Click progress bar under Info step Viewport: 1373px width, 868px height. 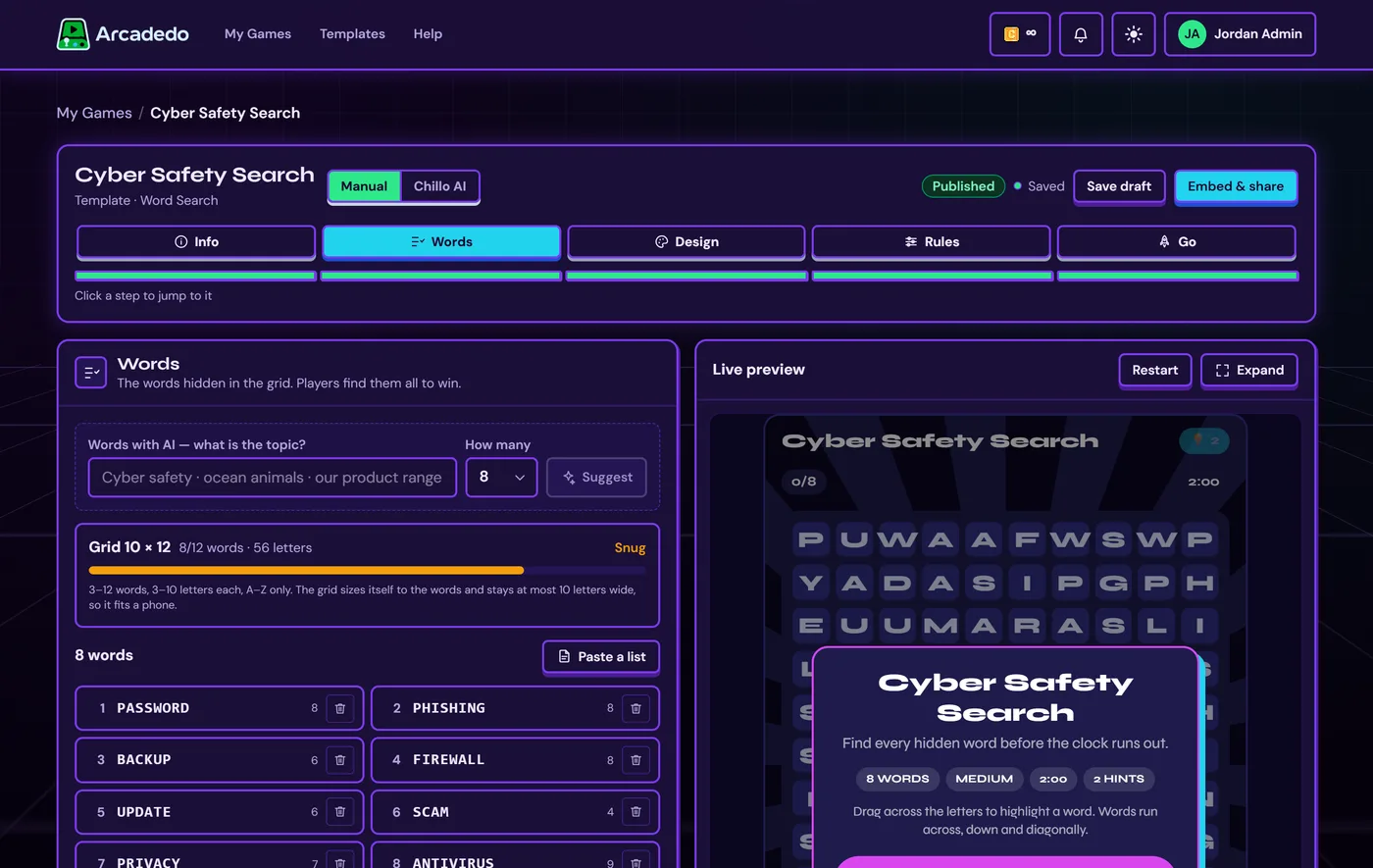click(196, 277)
